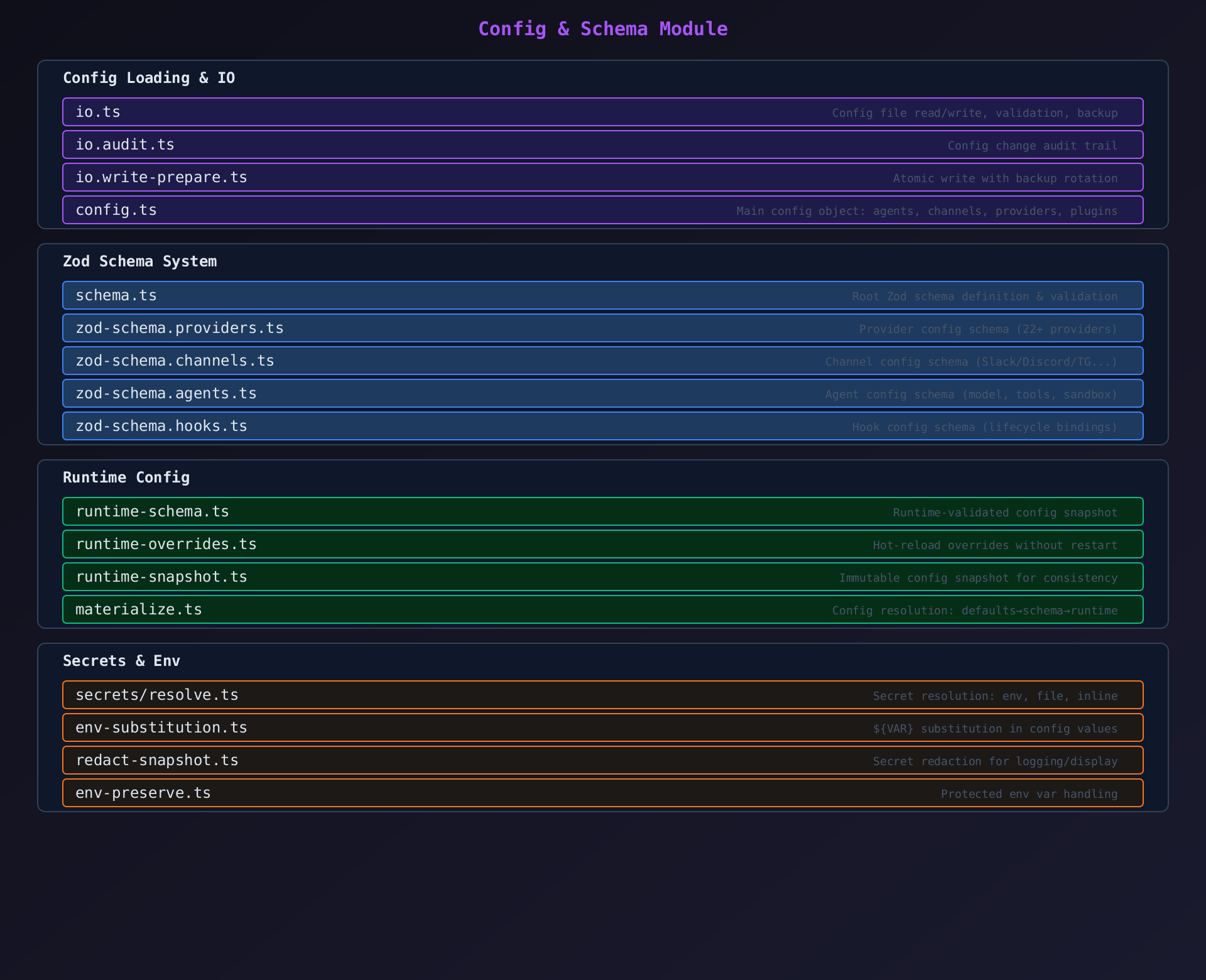Select the io.audit.ts entry

[x=602, y=144]
